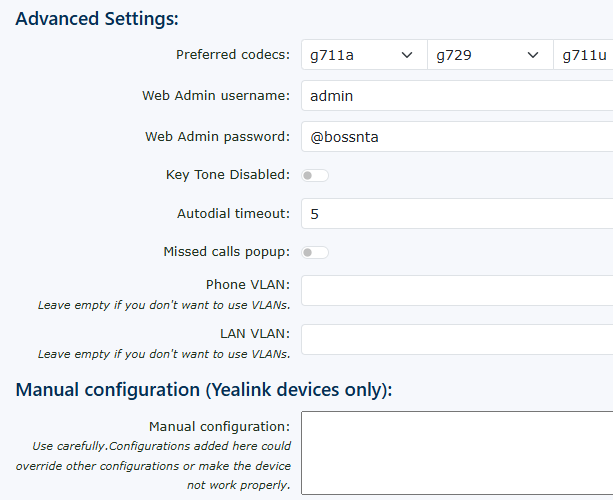Click the Advanced Settings section heading
This screenshot has width=613, height=500.
pos(97,19)
